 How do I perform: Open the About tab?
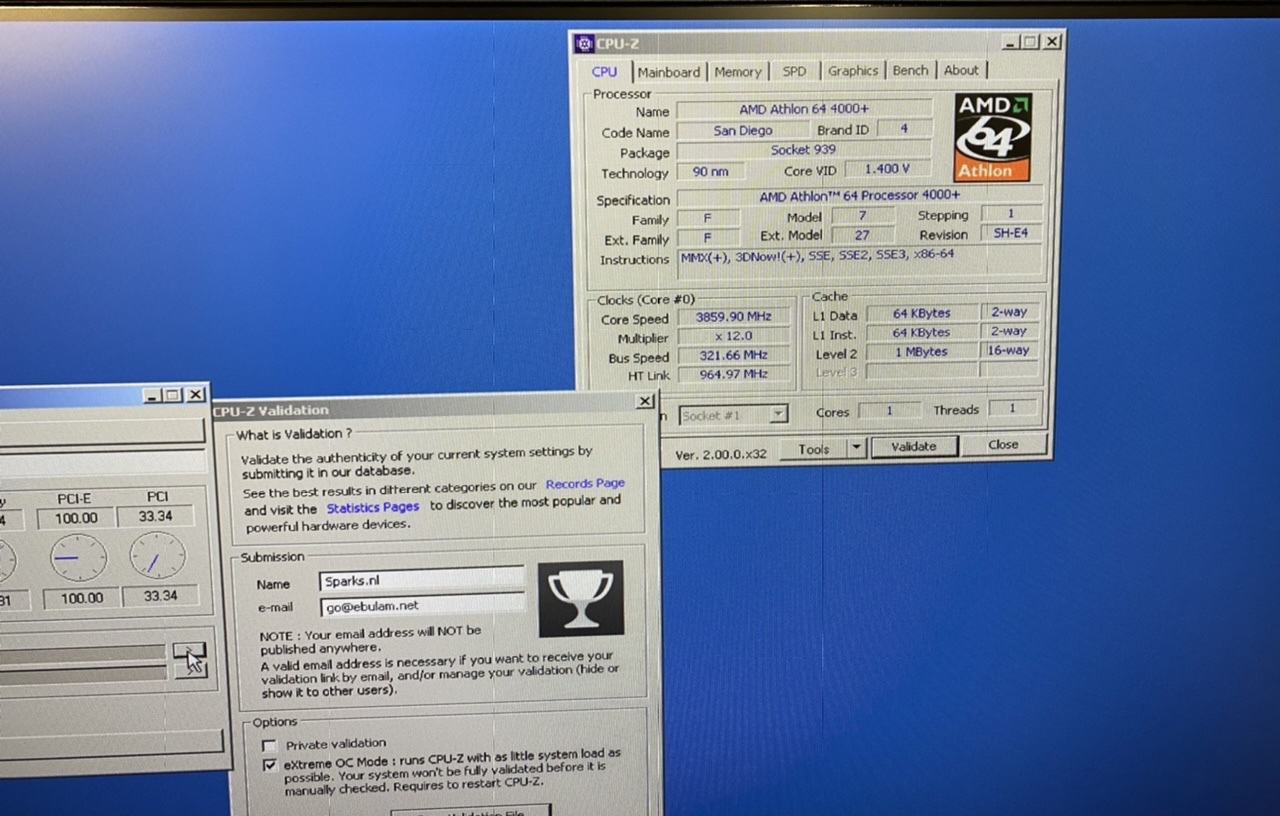pos(961,70)
